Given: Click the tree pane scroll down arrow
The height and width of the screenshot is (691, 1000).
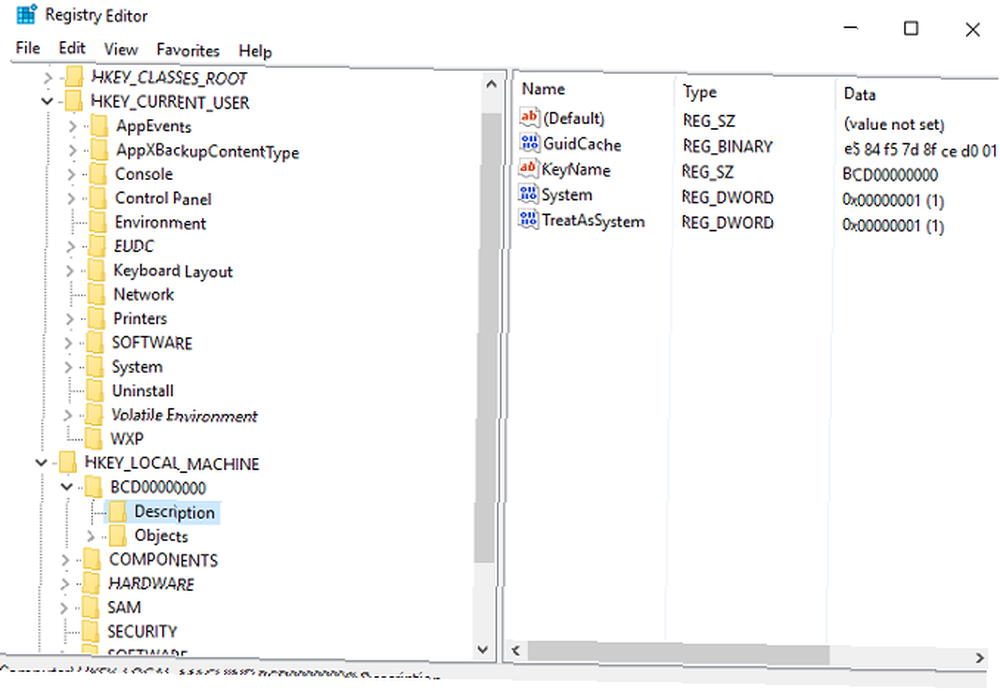Looking at the screenshot, I should click(483, 650).
